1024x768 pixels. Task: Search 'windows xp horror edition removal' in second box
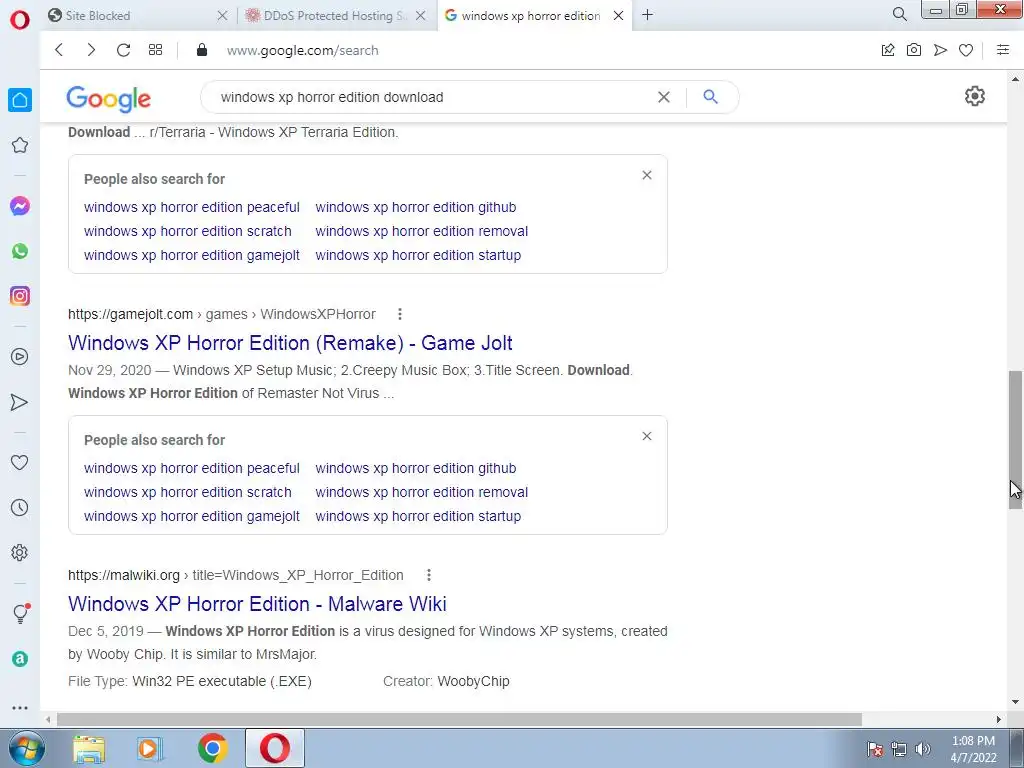coord(421,492)
